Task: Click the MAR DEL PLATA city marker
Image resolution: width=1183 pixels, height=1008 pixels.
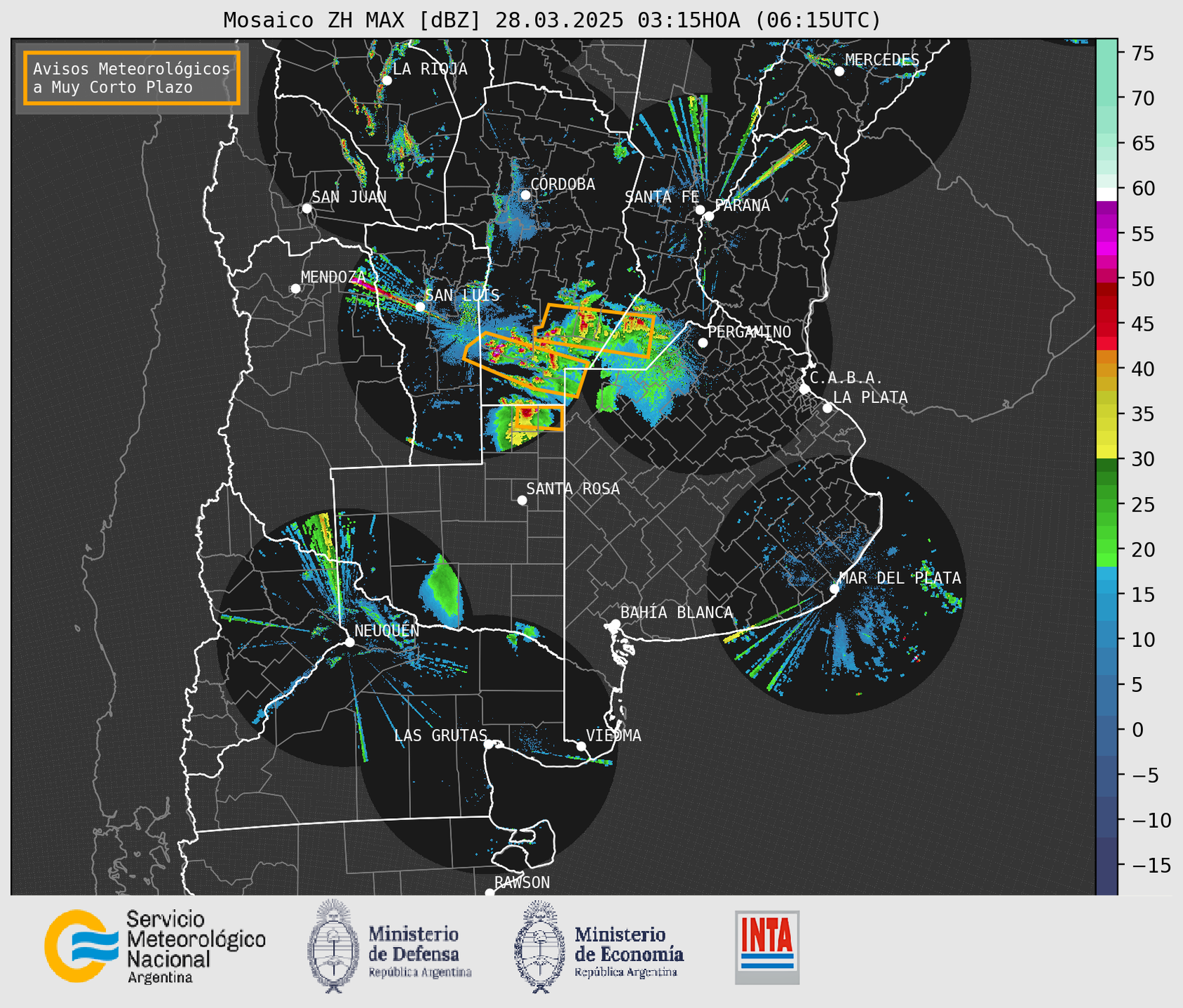Action: [x=834, y=589]
